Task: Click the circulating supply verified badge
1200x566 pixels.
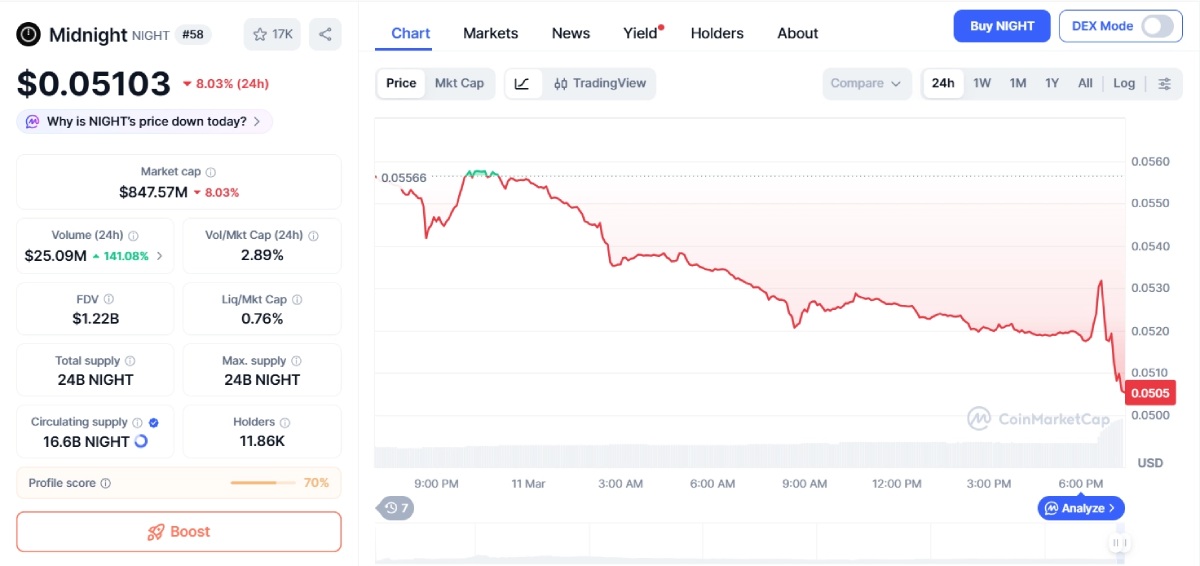Action: click(153, 422)
